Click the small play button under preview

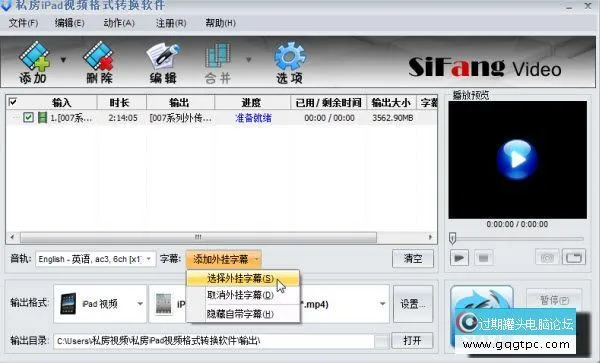460,258
